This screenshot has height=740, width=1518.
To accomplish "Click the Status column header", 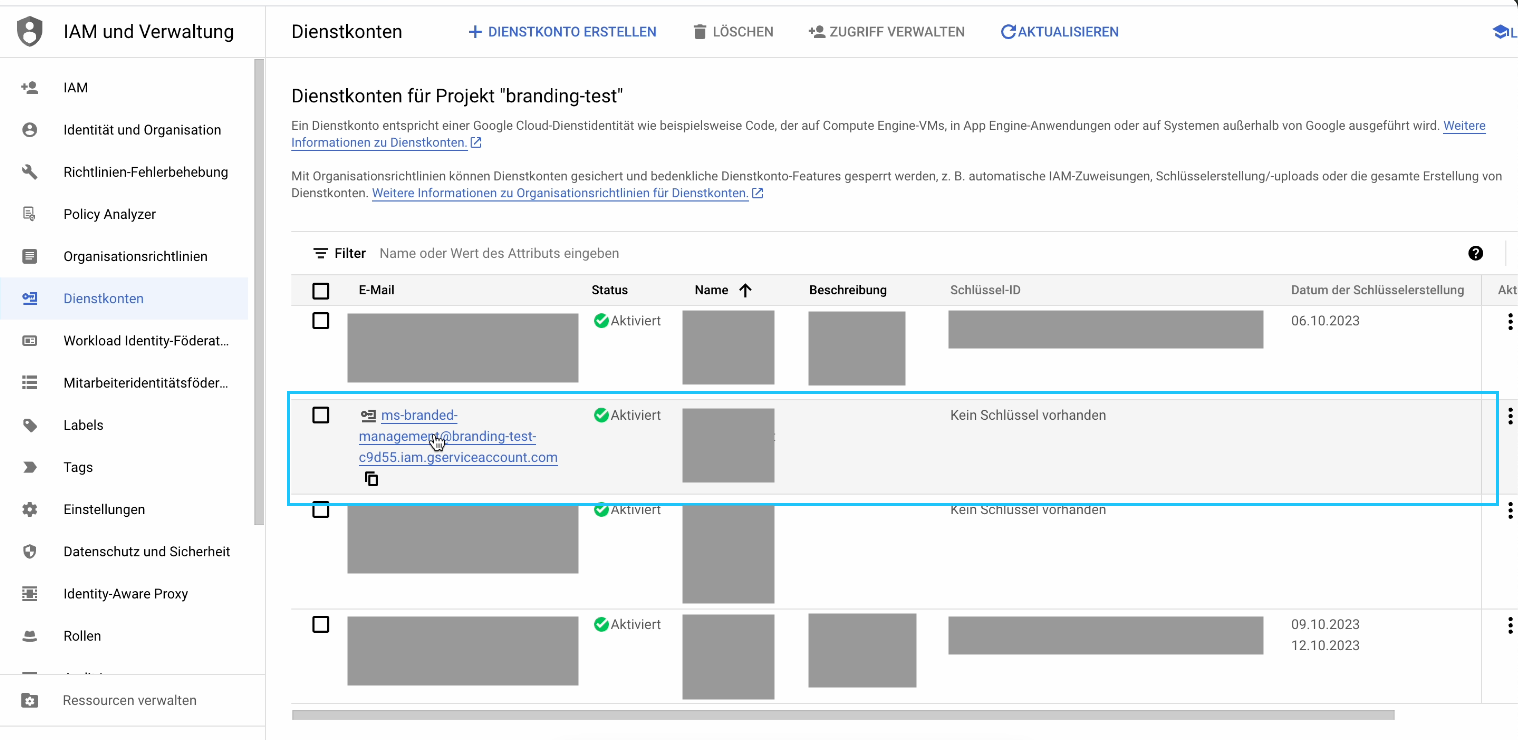I will coord(610,290).
